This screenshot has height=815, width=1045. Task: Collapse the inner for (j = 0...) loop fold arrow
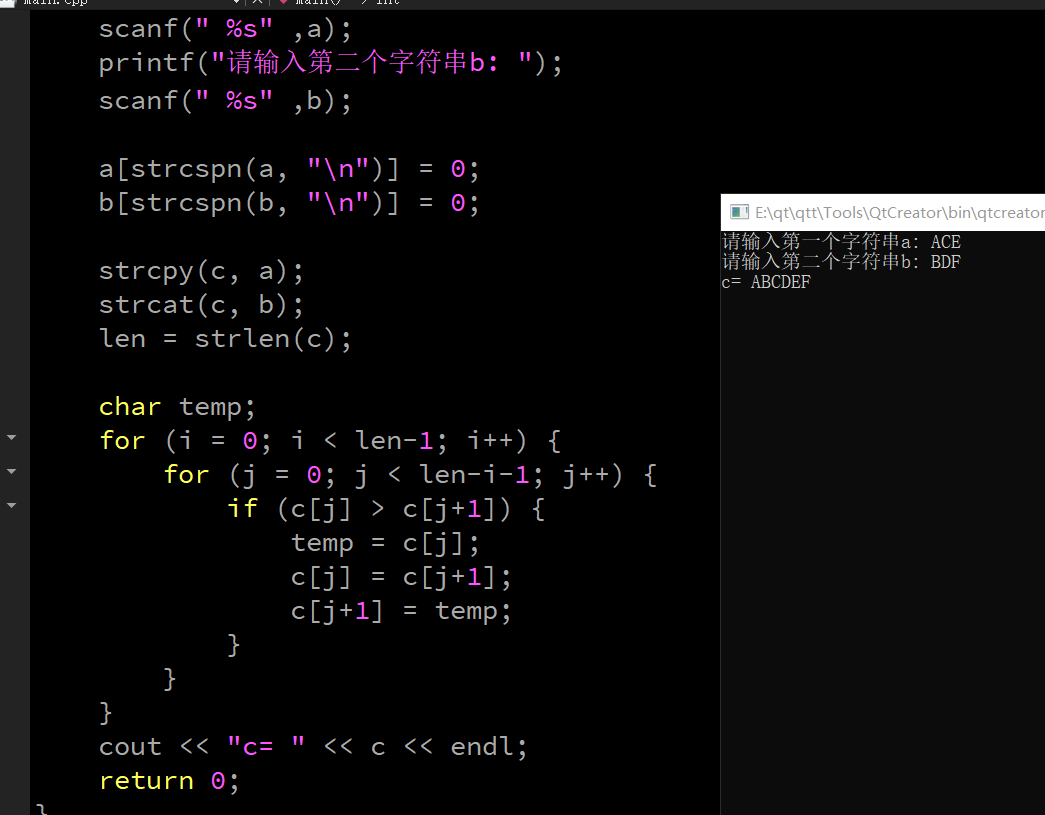[x=11, y=471]
